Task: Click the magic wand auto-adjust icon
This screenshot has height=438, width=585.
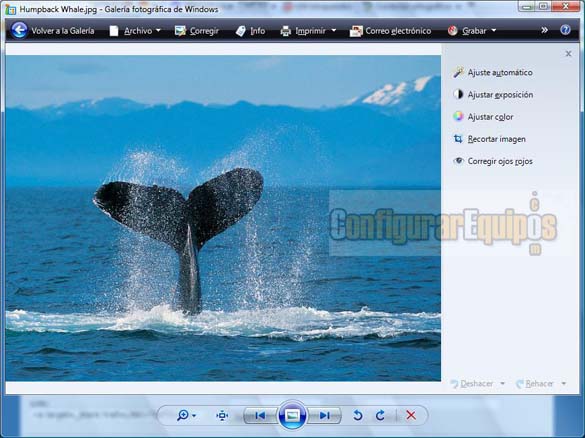Action: click(x=458, y=72)
